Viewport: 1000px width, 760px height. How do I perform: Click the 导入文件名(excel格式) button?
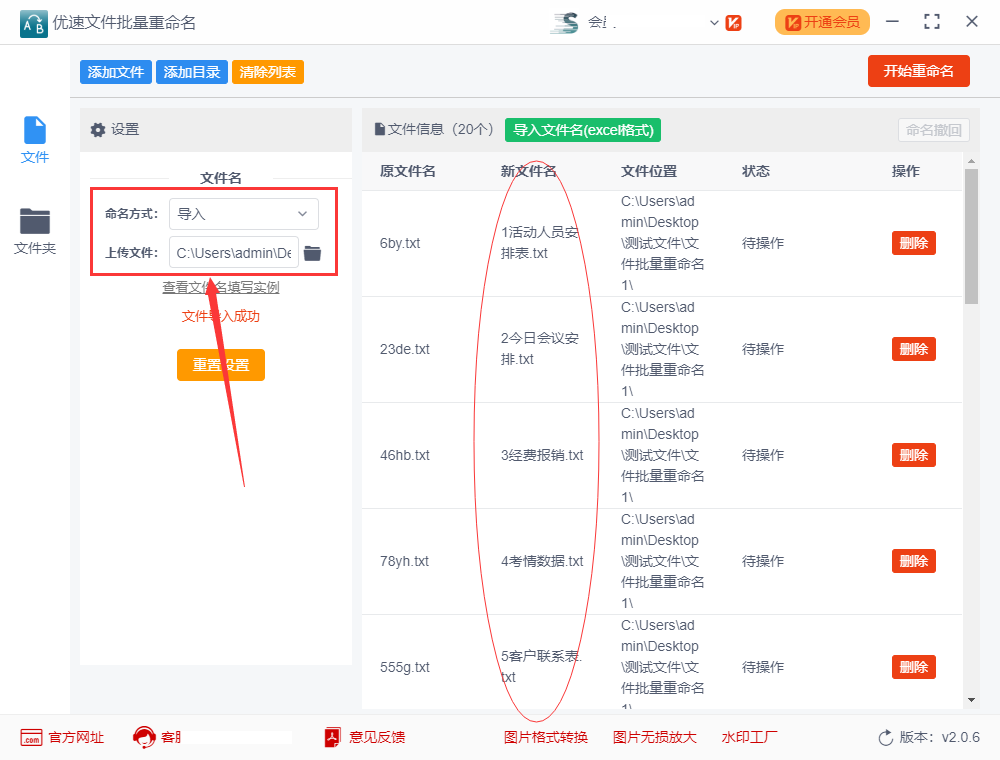[583, 130]
